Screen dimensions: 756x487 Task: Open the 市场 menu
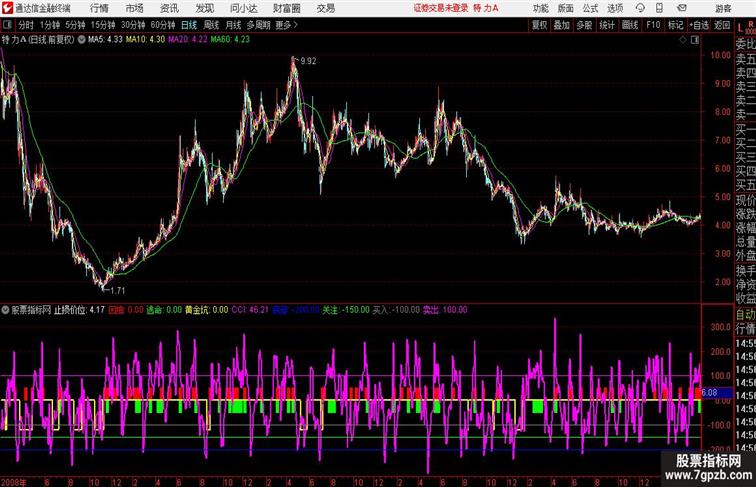[135, 9]
